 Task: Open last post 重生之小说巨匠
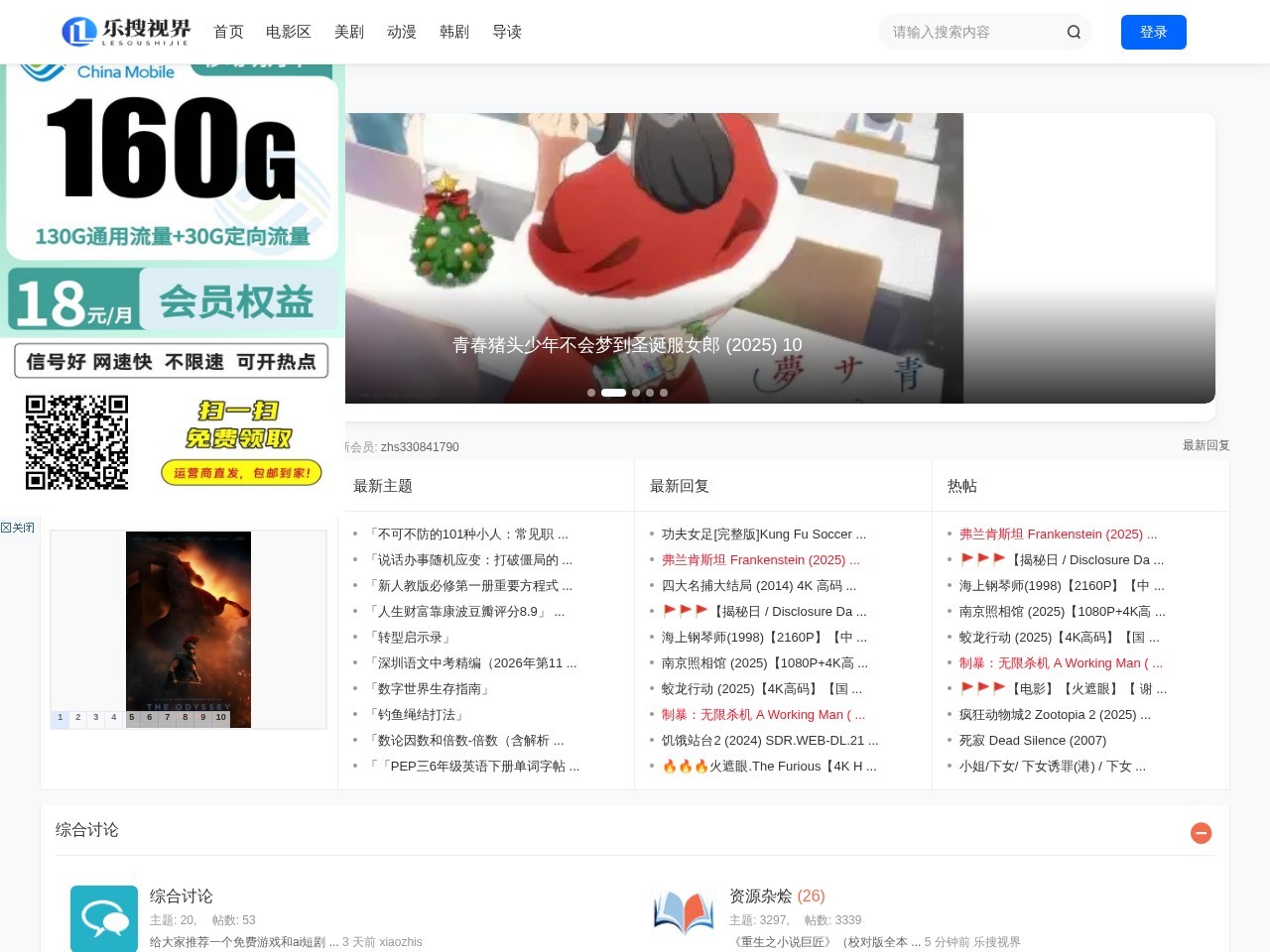click(x=825, y=942)
